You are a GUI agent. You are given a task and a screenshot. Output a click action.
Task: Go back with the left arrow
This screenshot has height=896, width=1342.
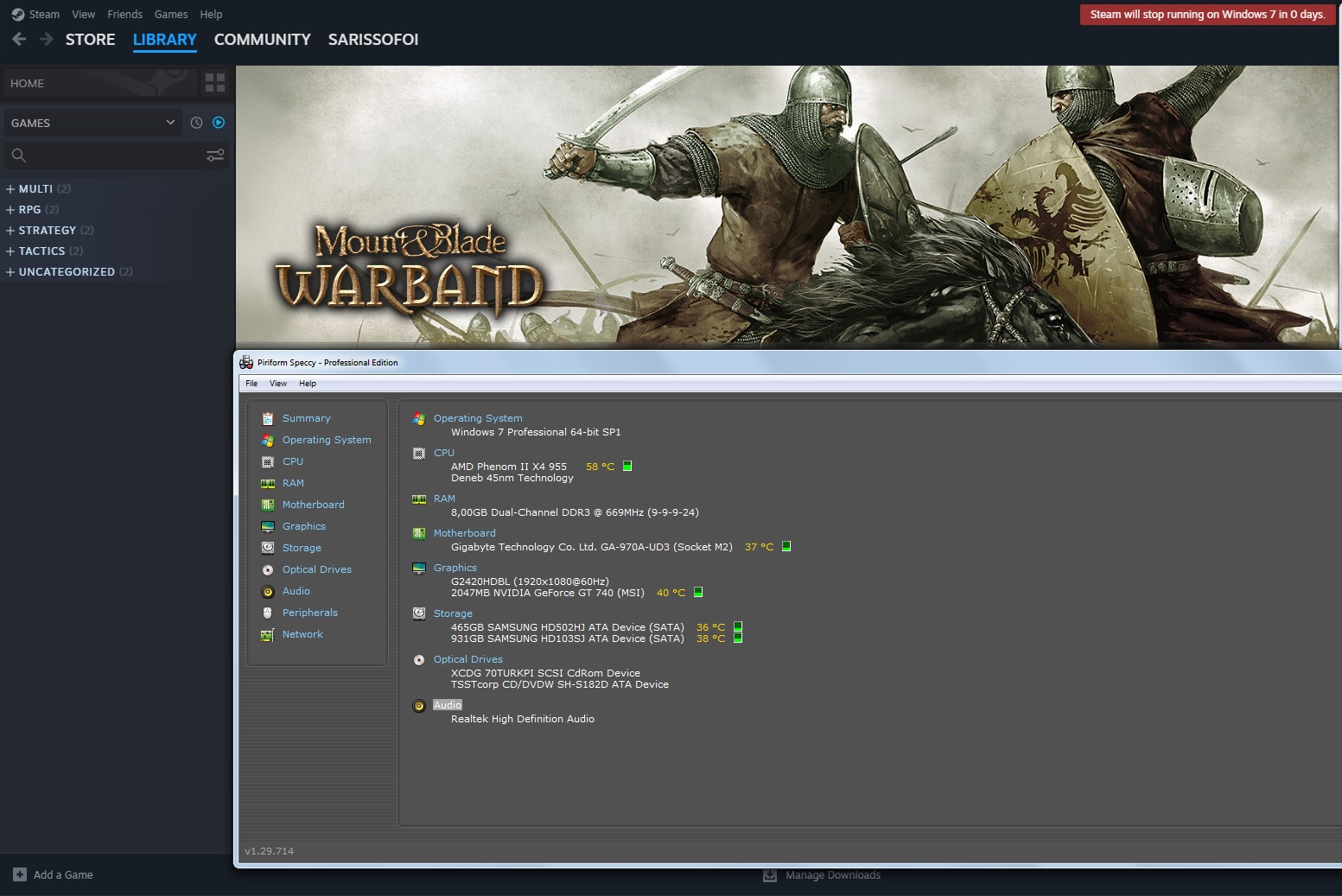(19, 39)
